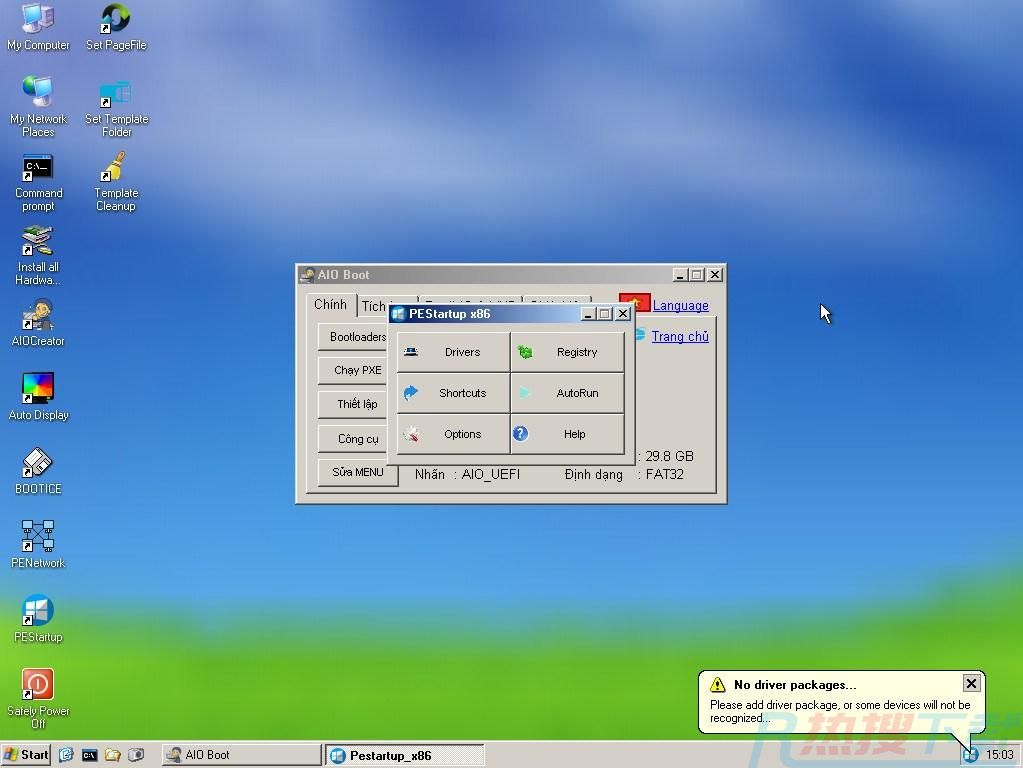
Task: Click the No driver packages notification text
Action: tap(795, 685)
